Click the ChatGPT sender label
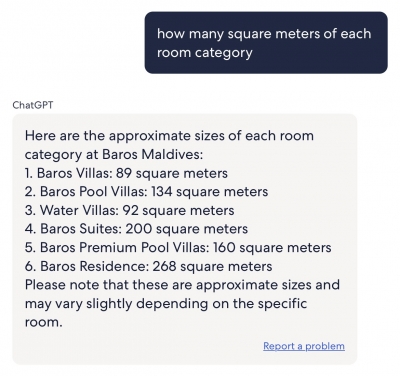Viewport: 400px width, 376px height. (x=33, y=105)
